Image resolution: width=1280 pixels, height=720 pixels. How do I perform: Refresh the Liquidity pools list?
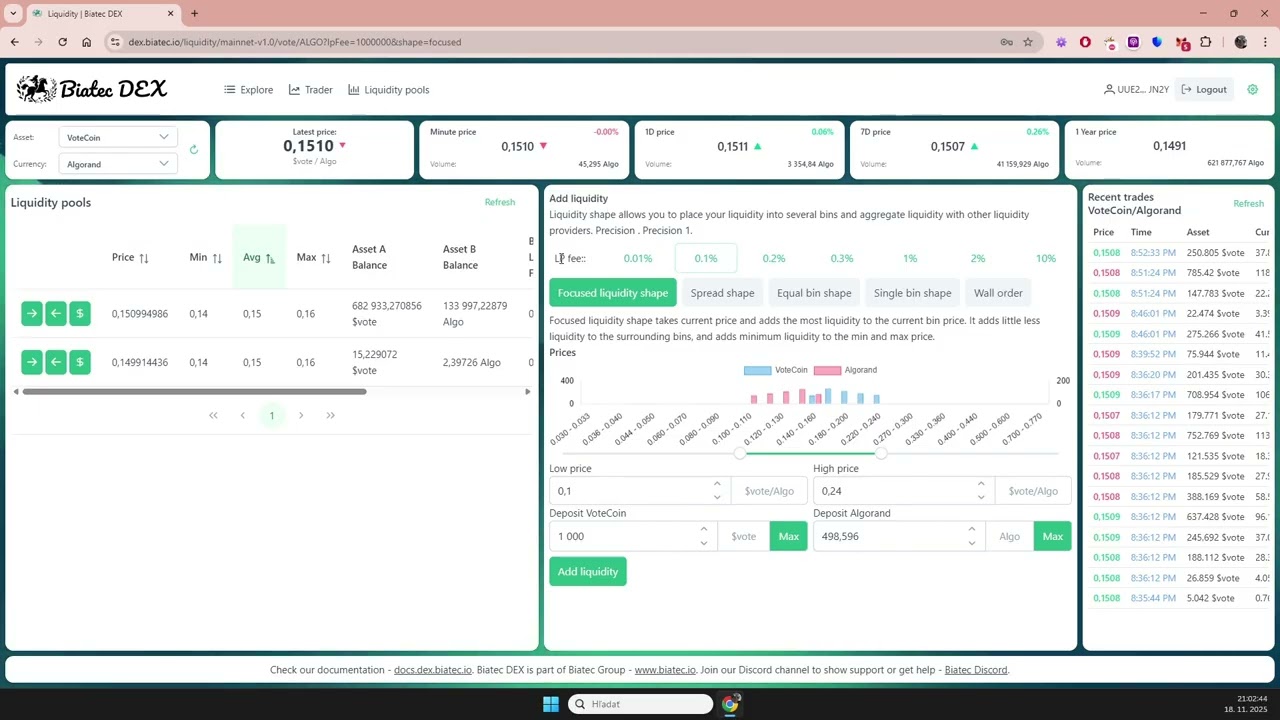500,202
